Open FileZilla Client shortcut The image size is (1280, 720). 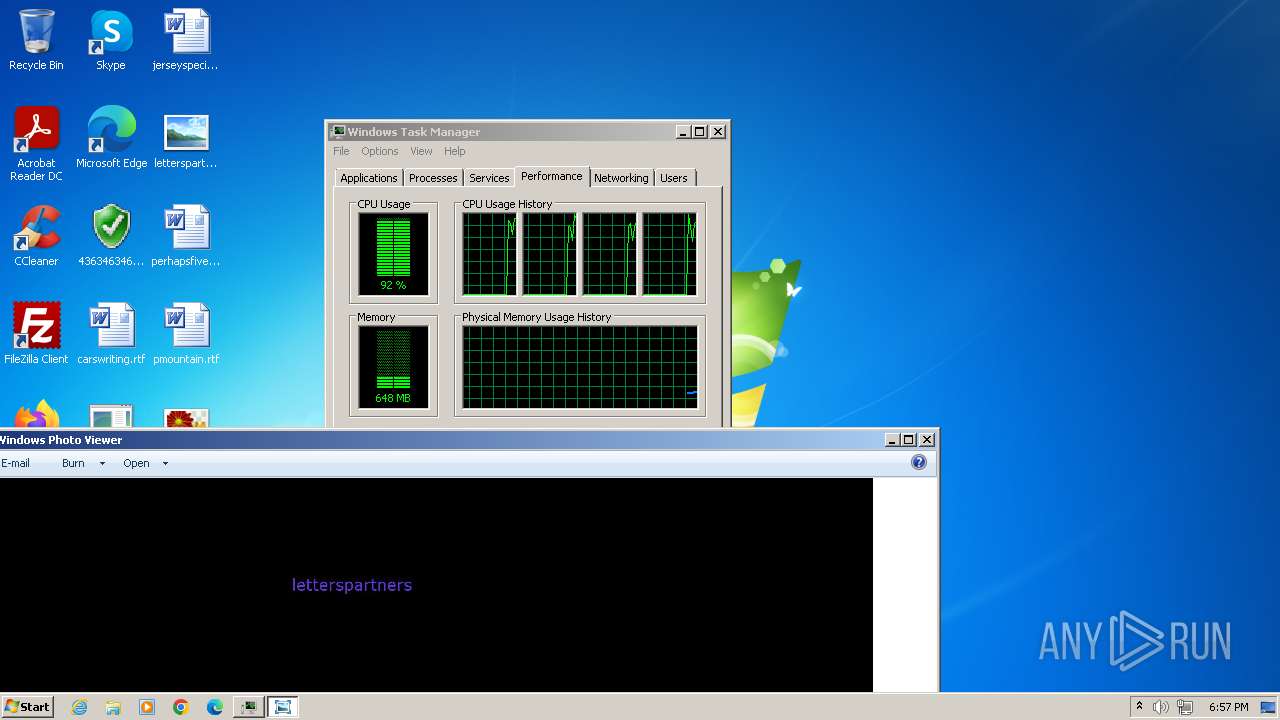pos(36,334)
